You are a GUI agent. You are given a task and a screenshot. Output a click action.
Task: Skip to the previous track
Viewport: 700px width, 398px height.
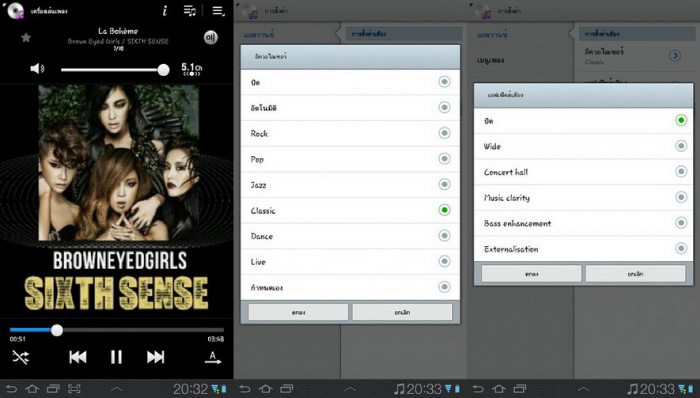click(78, 357)
